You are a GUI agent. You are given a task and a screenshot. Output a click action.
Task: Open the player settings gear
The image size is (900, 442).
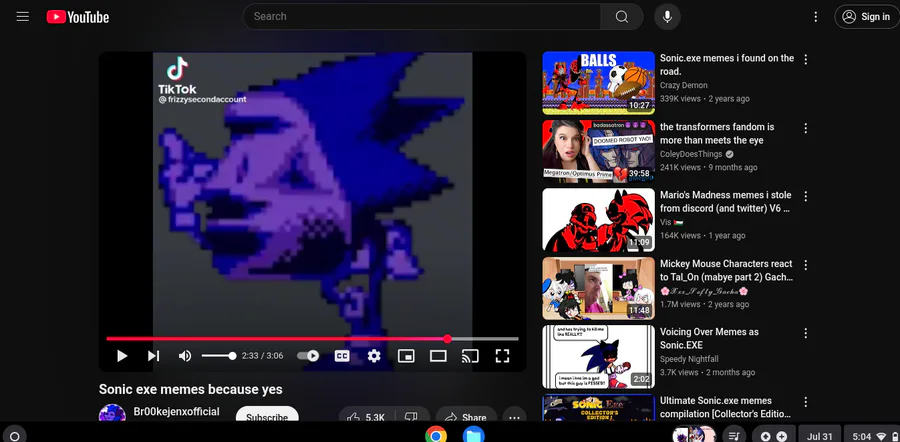pos(374,356)
